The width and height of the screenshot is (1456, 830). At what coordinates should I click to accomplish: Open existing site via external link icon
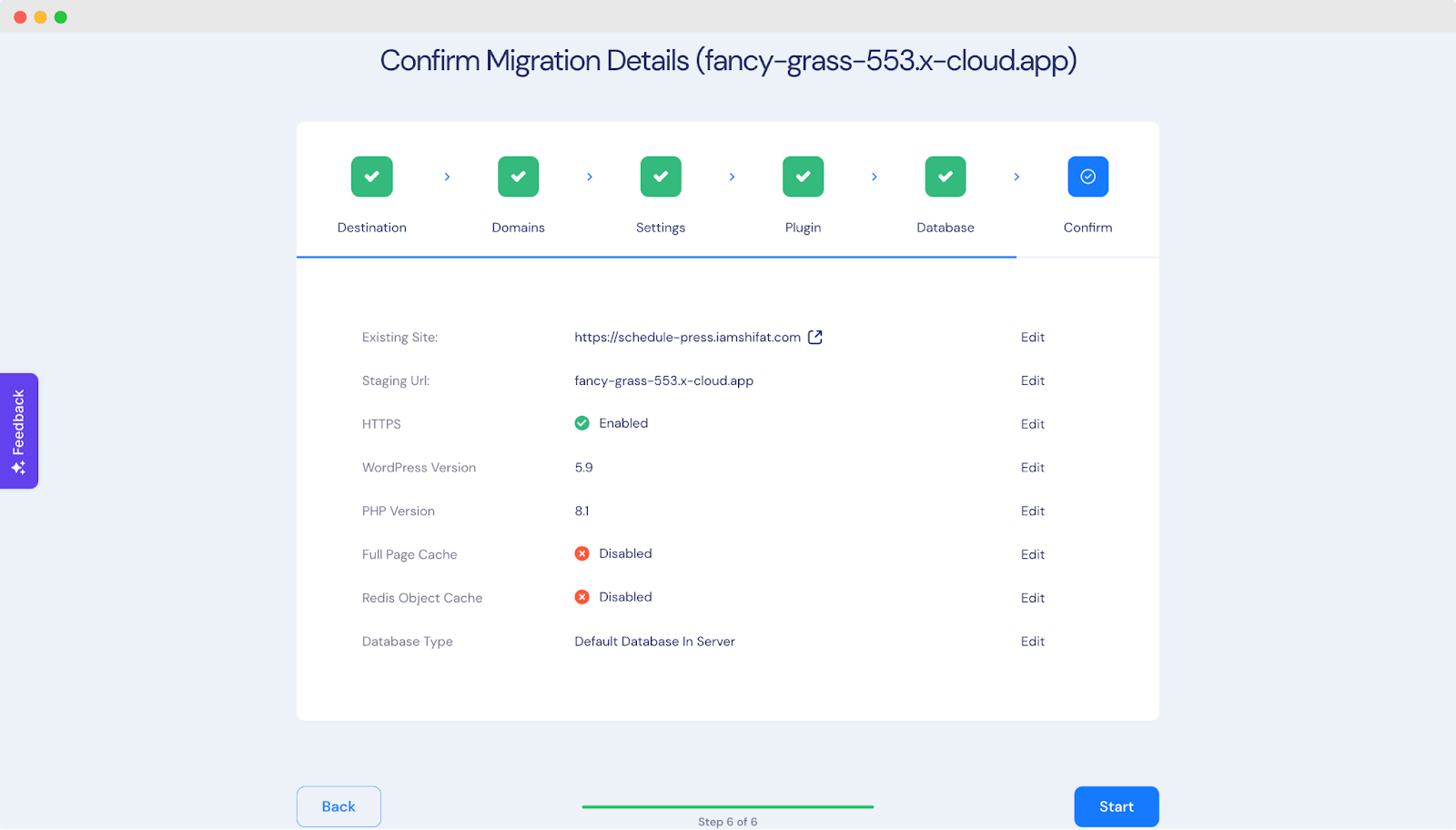pos(815,337)
